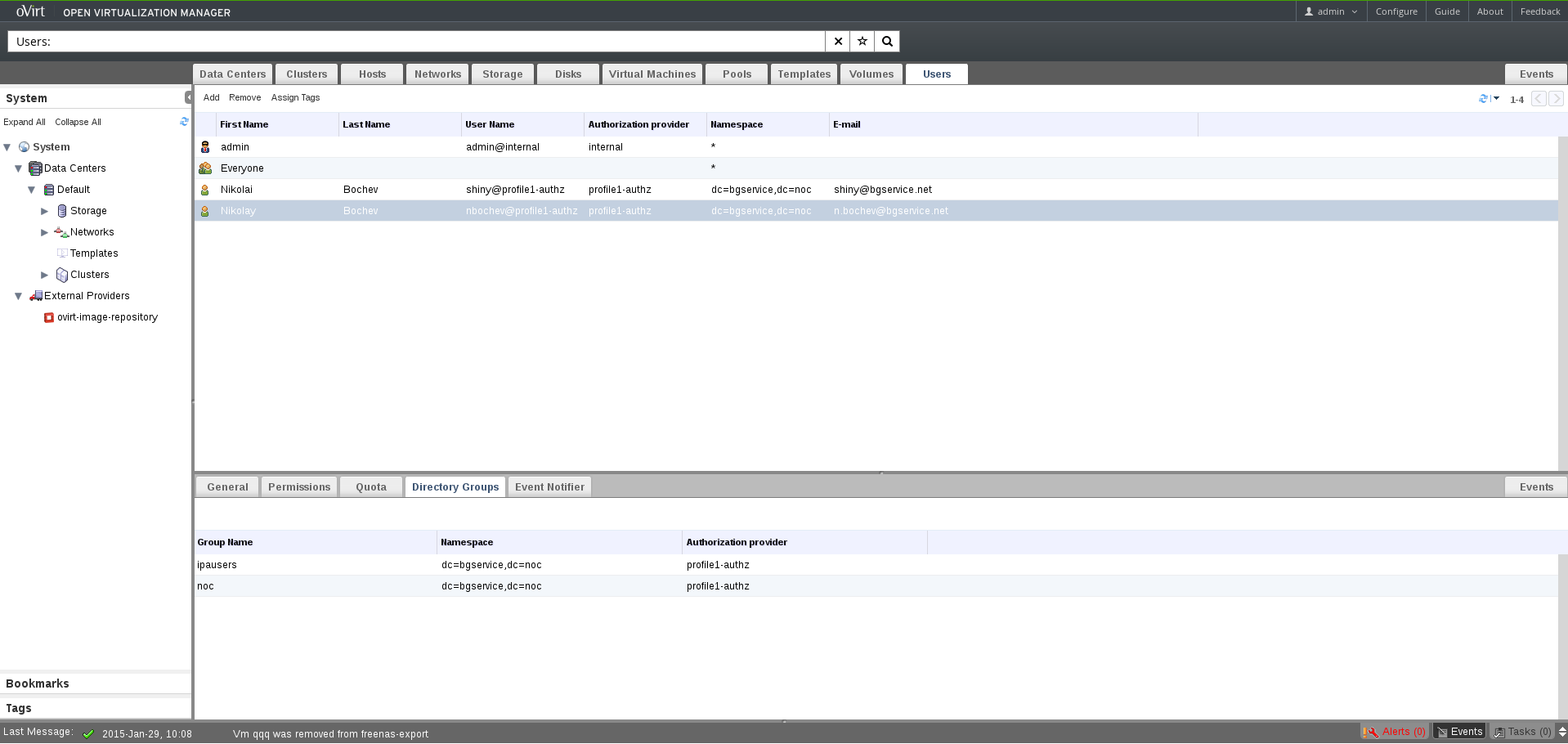Click the ovirt-image-repository provider icon

[49, 317]
